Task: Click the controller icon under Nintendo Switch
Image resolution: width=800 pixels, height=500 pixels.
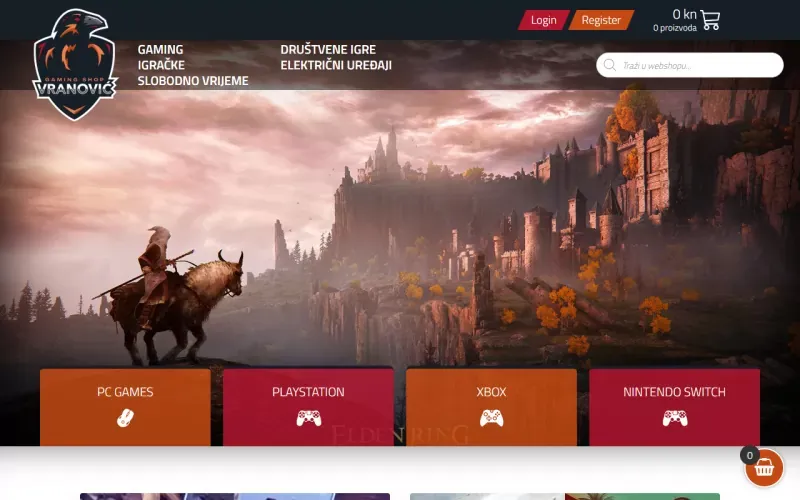Action: click(674, 418)
